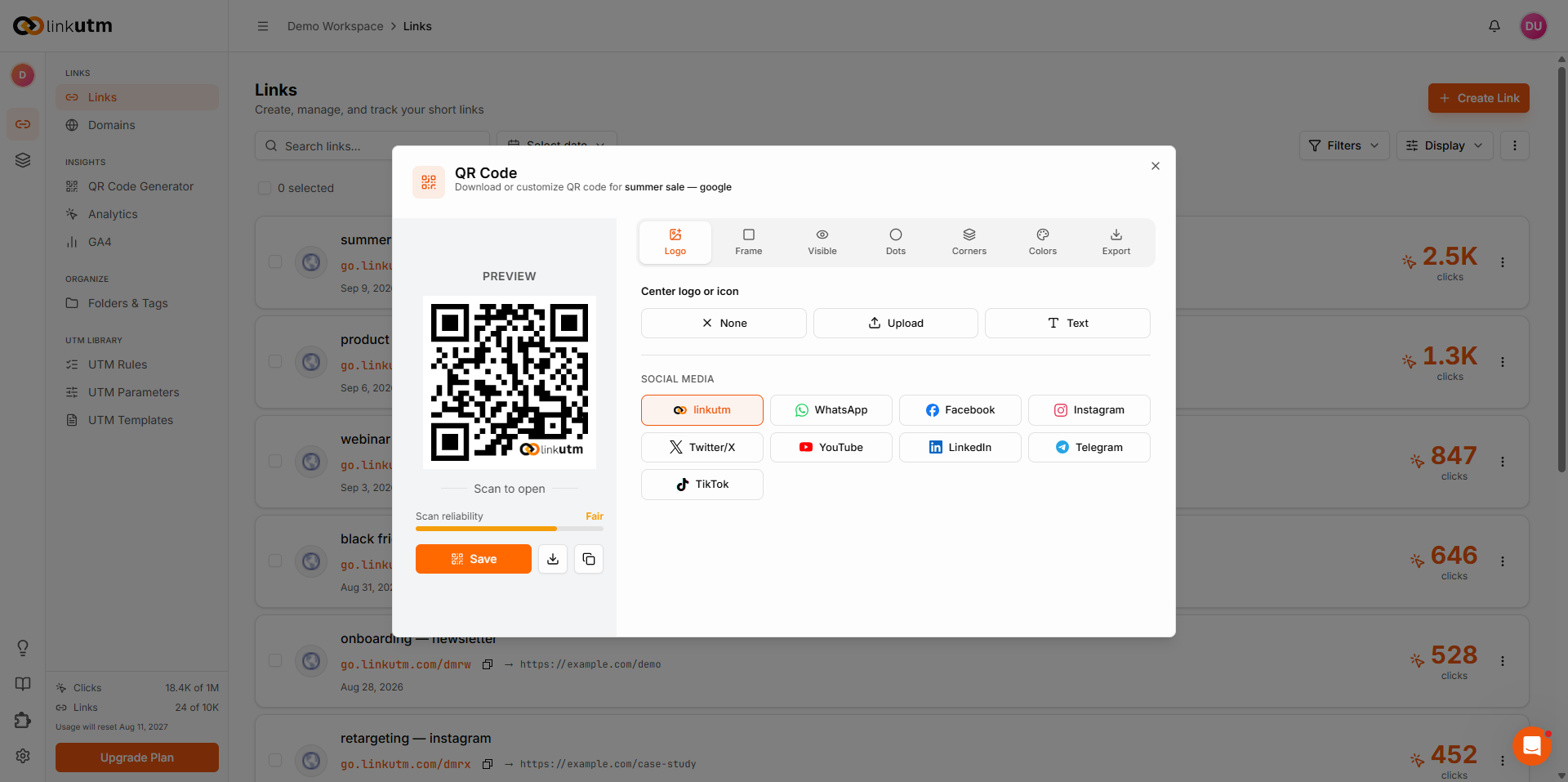1568x782 pixels.
Task: Open Folders & Tags
Action: 137,303
